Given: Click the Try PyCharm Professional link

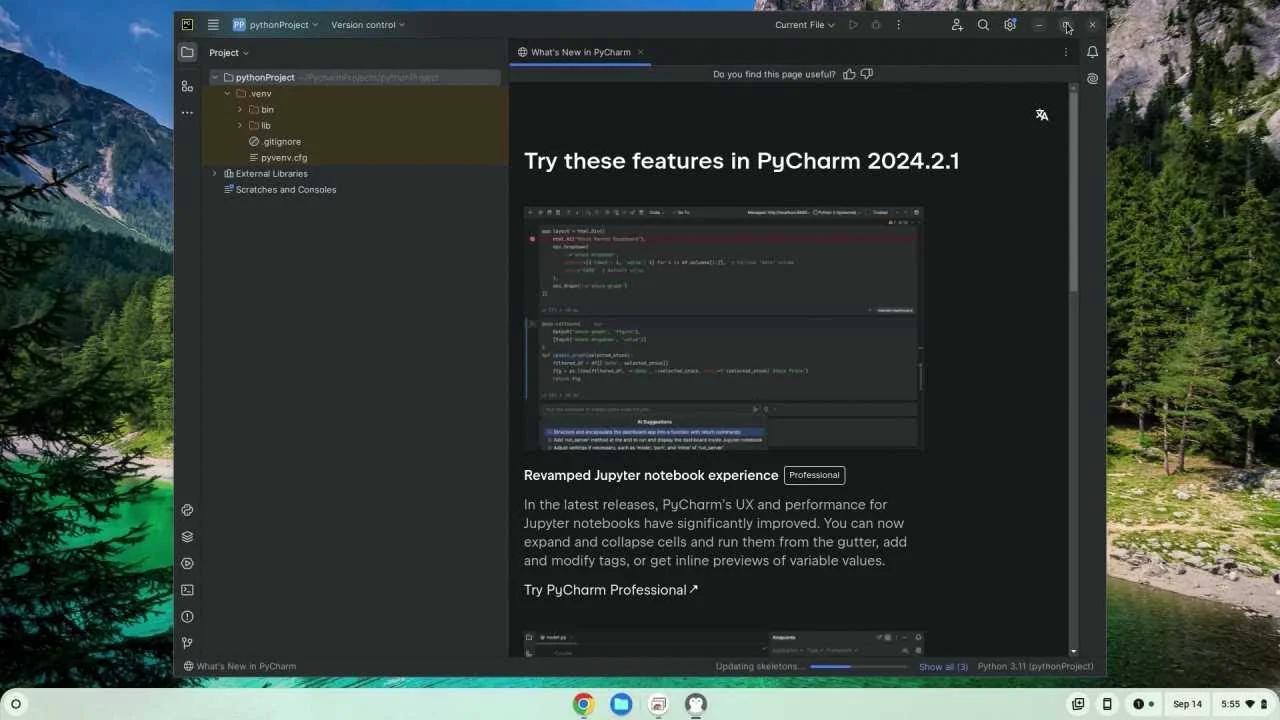Looking at the screenshot, I should pyautogui.click(x=605, y=590).
